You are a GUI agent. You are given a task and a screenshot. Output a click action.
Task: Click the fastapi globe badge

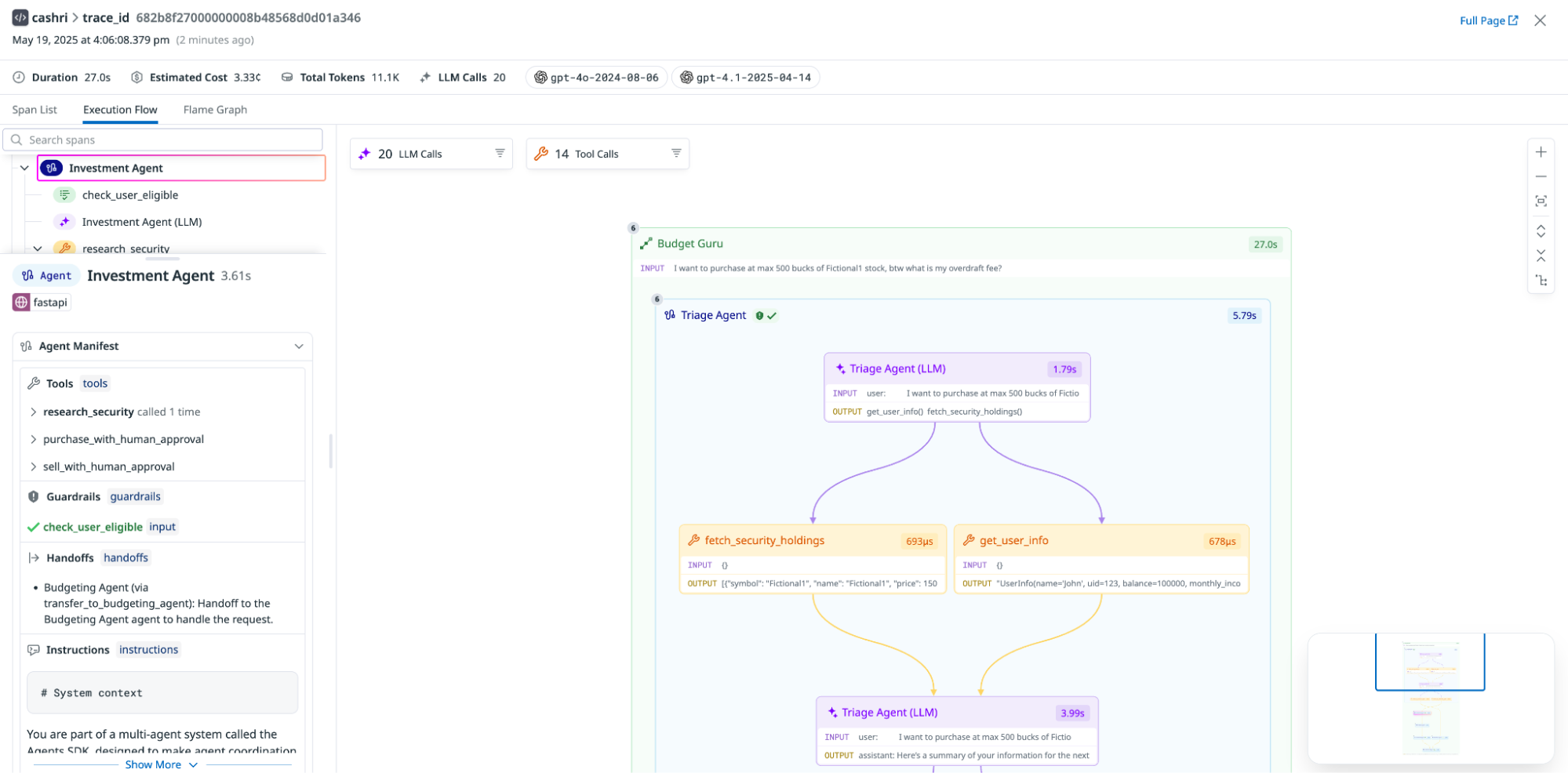coord(40,302)
